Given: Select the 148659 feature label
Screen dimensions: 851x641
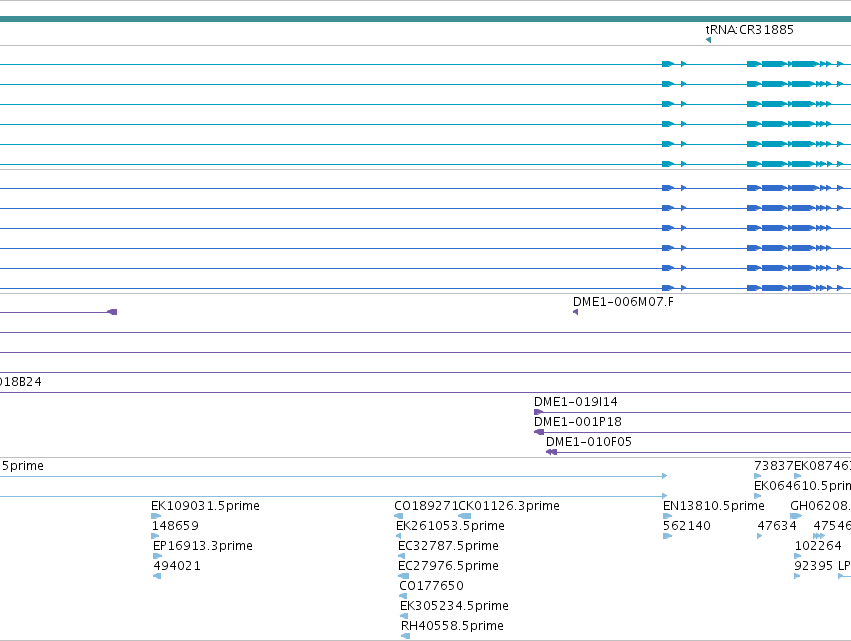Looking at the screenshot, I should click(x=175, y=526).
